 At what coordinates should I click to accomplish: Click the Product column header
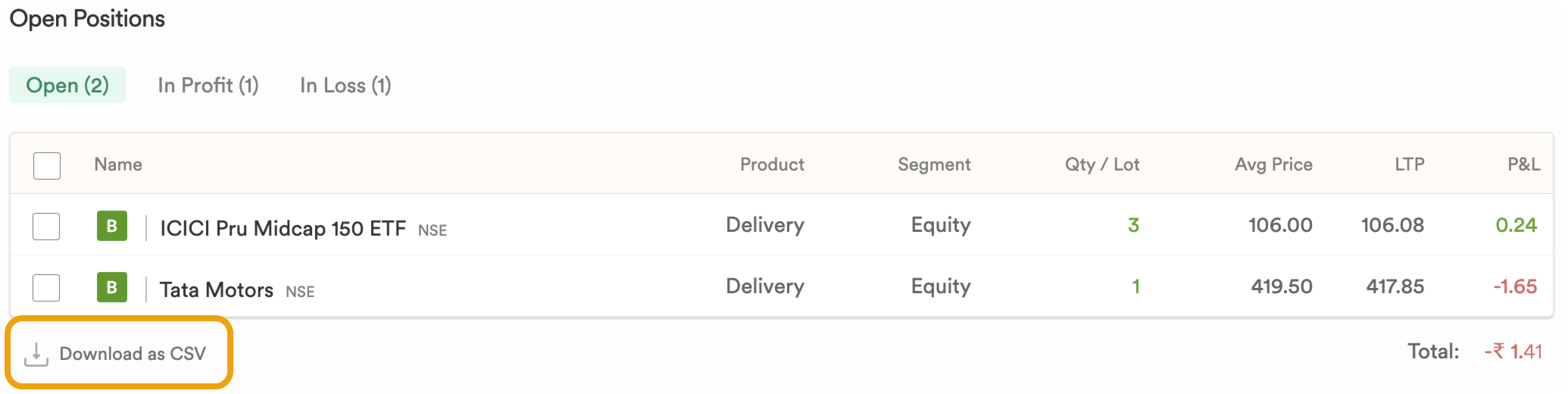coord(772,164)
